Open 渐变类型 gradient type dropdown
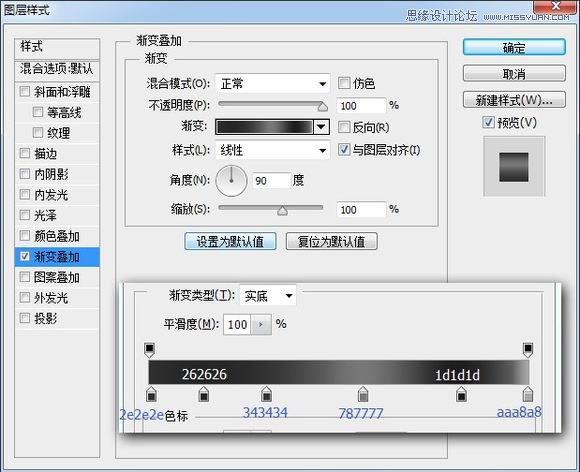 coord(268,296)
